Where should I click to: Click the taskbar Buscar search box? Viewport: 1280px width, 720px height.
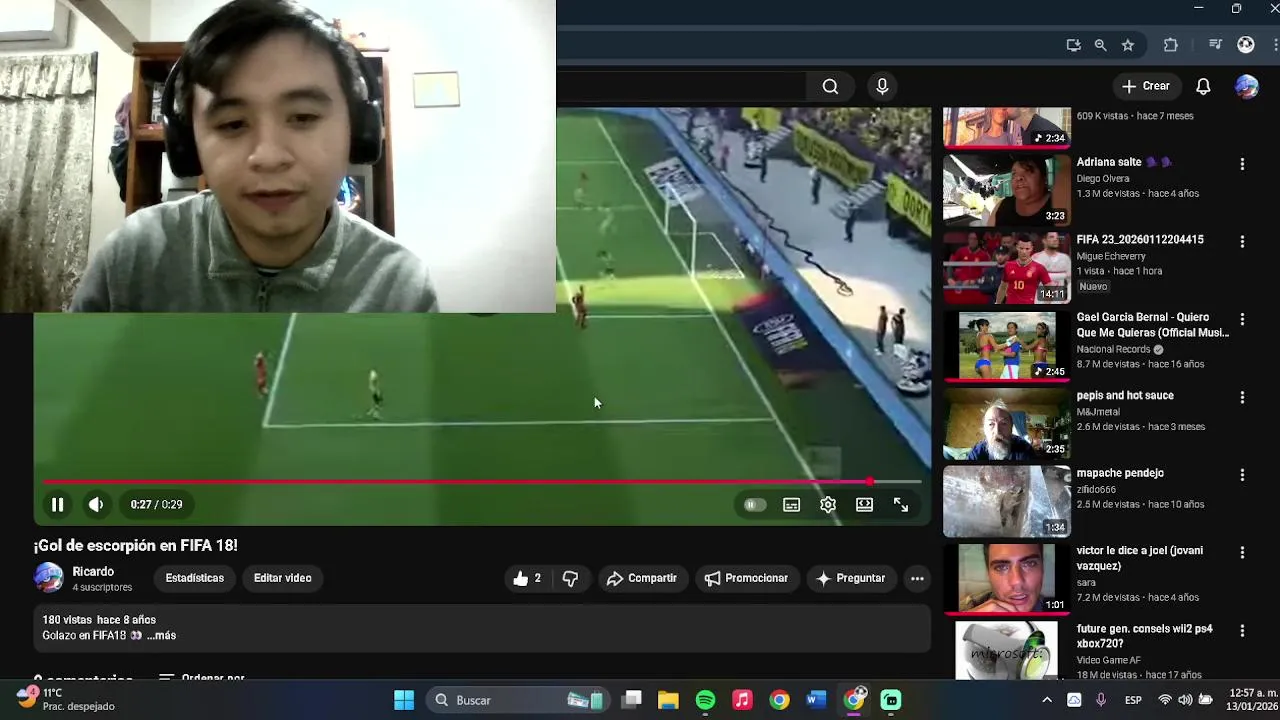[x=518, y=700]
